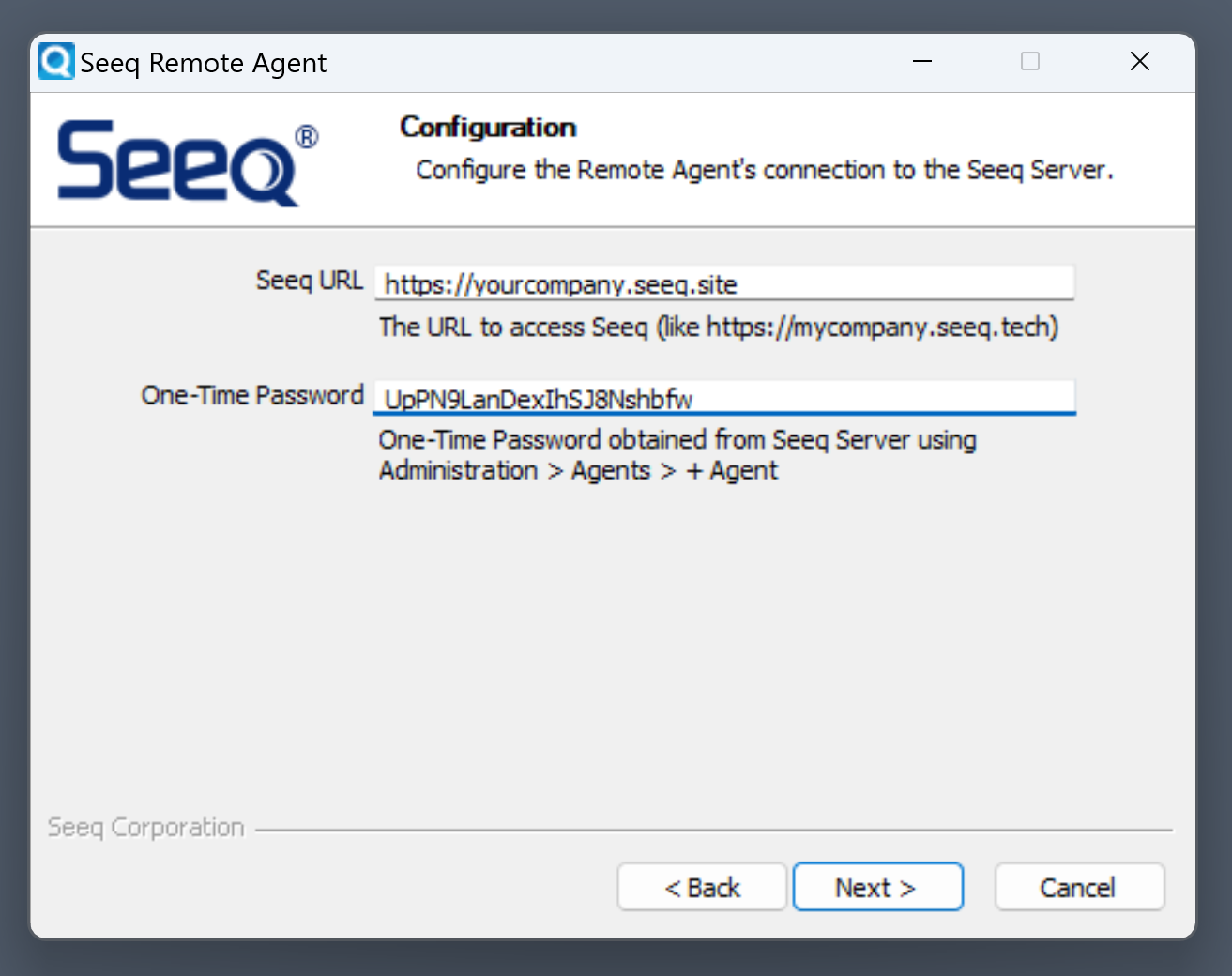Image resolution: width=1232 pixels, height=976 pixels.
Task: Cancel the Remote Agent setup
Action: [1079, 887]
